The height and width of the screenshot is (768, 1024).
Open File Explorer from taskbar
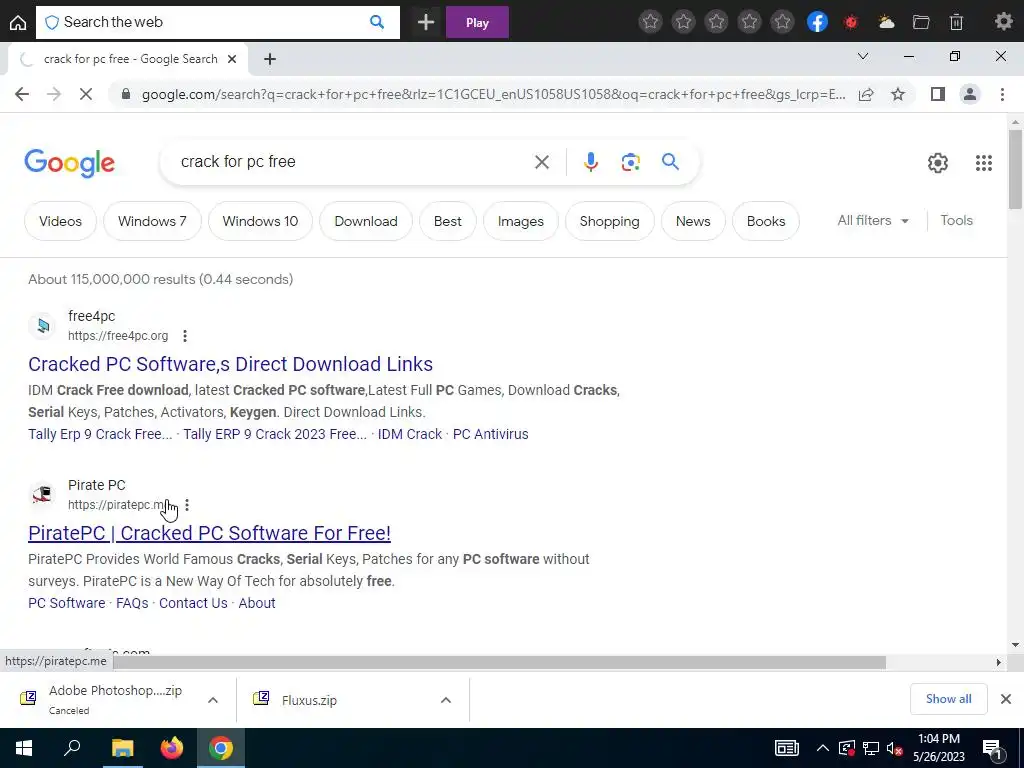pos(122,748)
